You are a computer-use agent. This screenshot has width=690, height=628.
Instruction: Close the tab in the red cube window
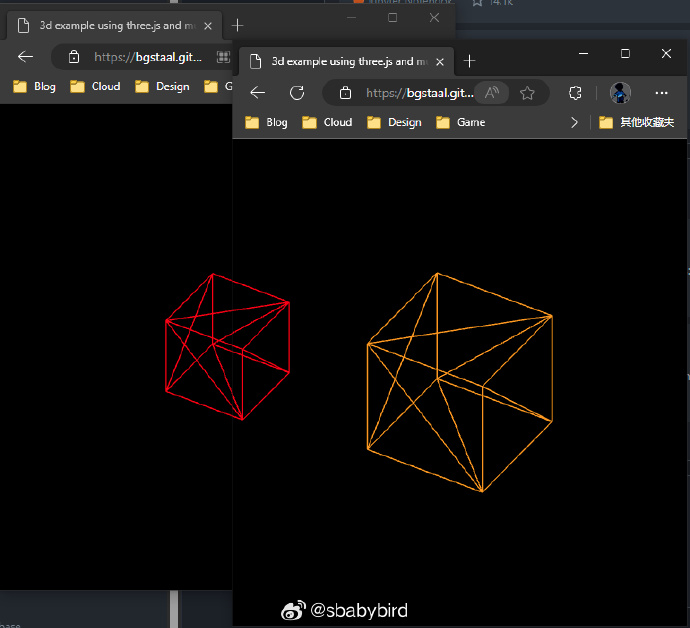210,25
